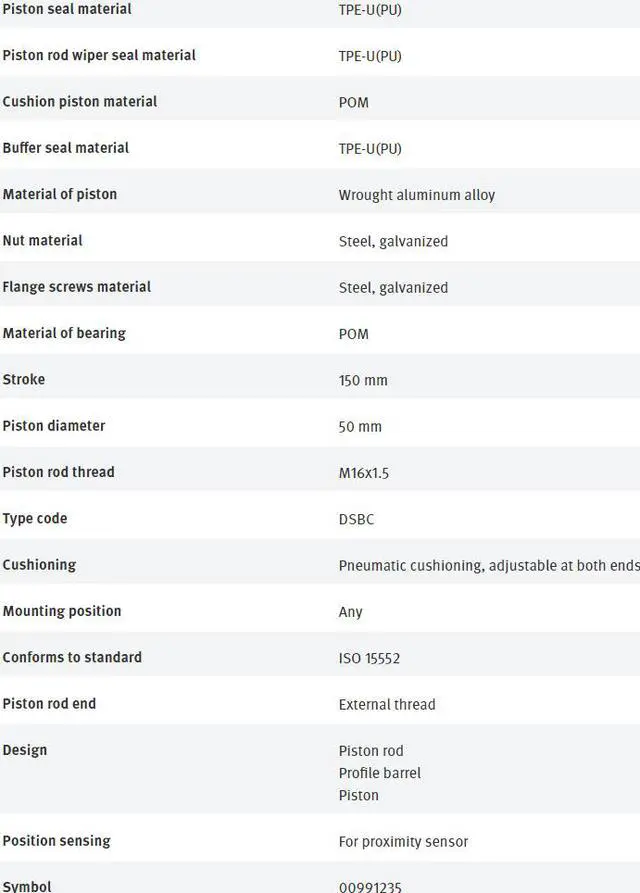This screenshot has height=893, width=640.
Task: Click the "ISO 15552" standard value
Action: pyautogui.click(x=370, y=658)
